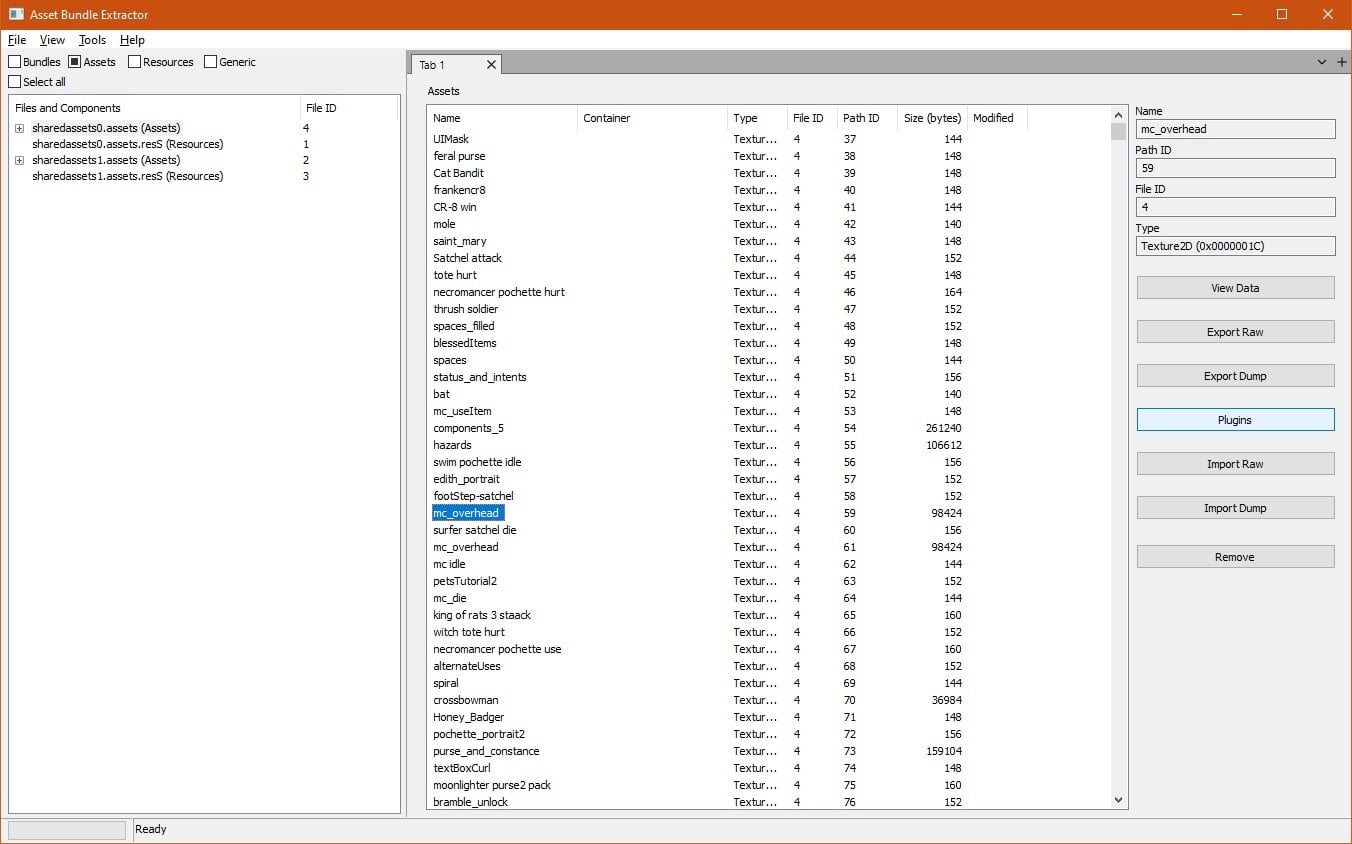Screen dimensions: 1352x844
Task: Select the hazards asset
Action: [x=452, y=445]
